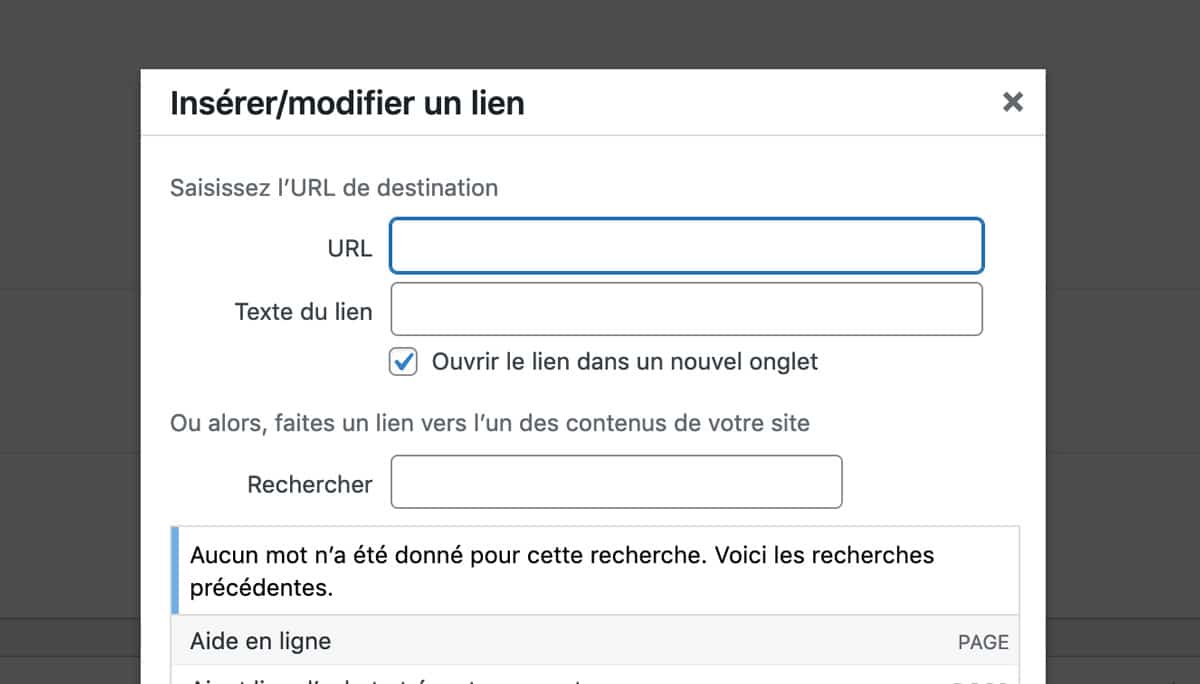
Task: Select the Aide en ligne page result
Action: click(596, 641)
